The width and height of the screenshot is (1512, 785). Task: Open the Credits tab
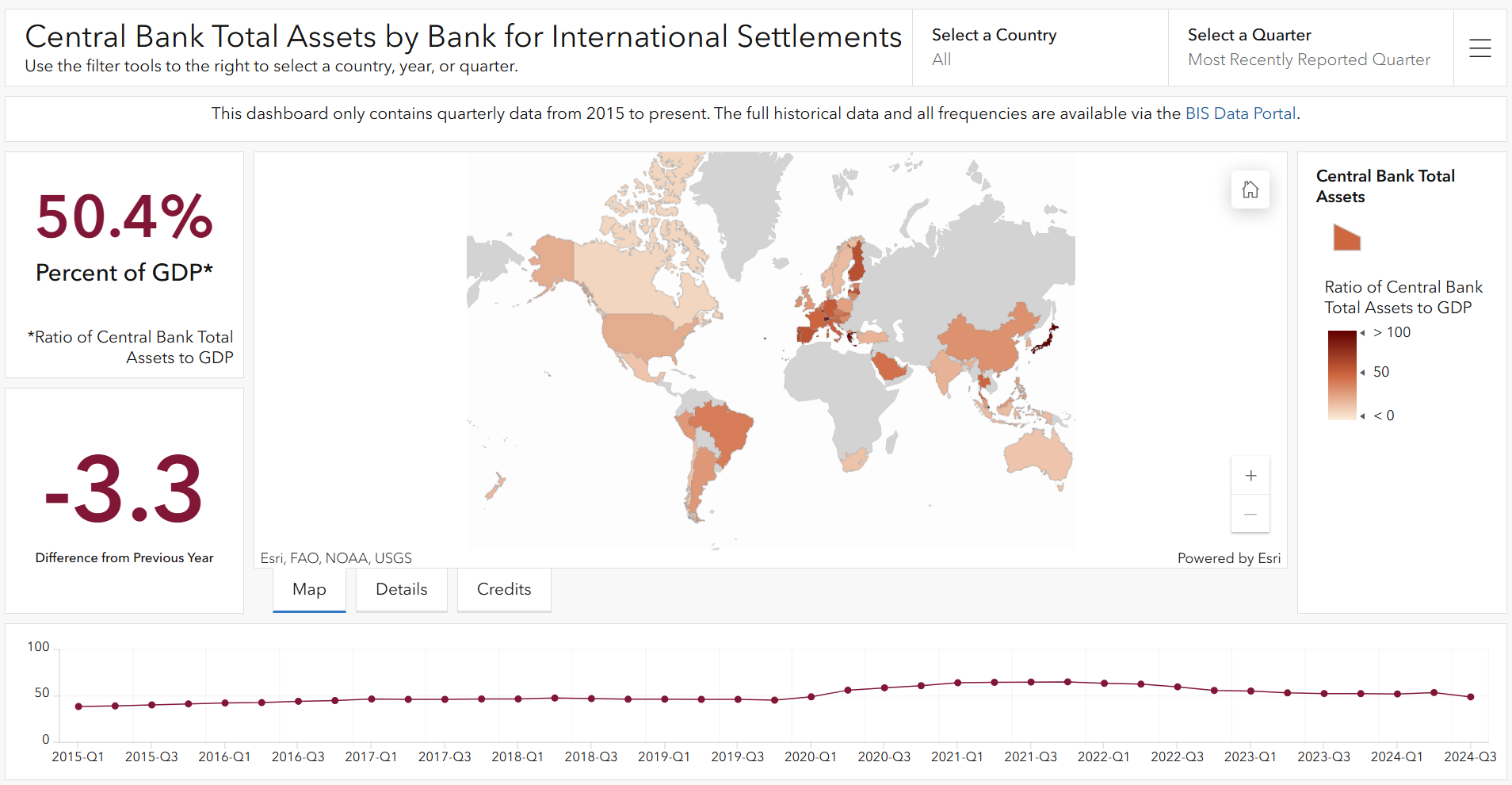pos(504,589)
